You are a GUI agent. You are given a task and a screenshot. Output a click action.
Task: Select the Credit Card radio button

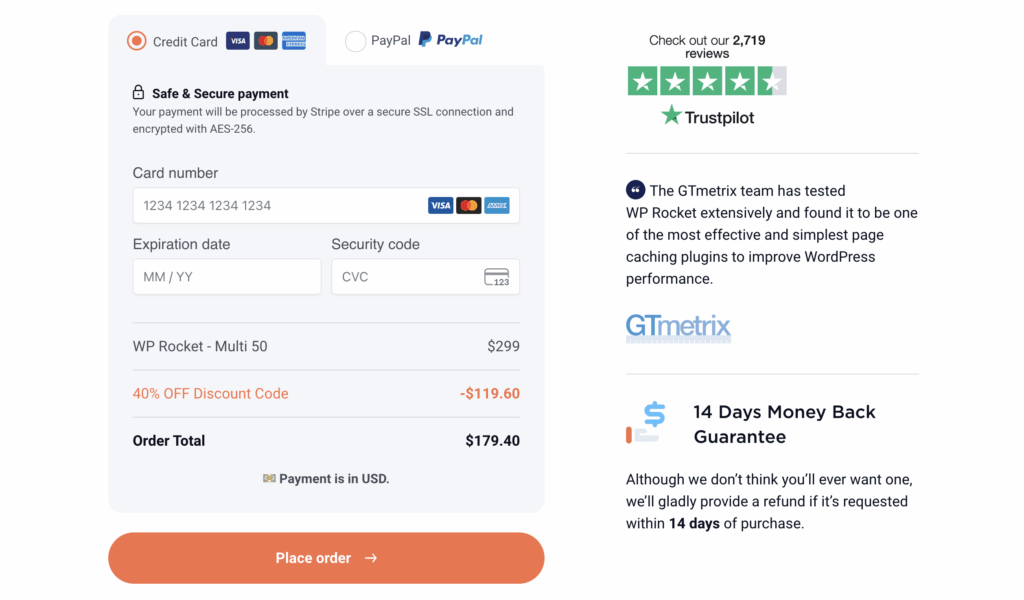coord(137,41)
